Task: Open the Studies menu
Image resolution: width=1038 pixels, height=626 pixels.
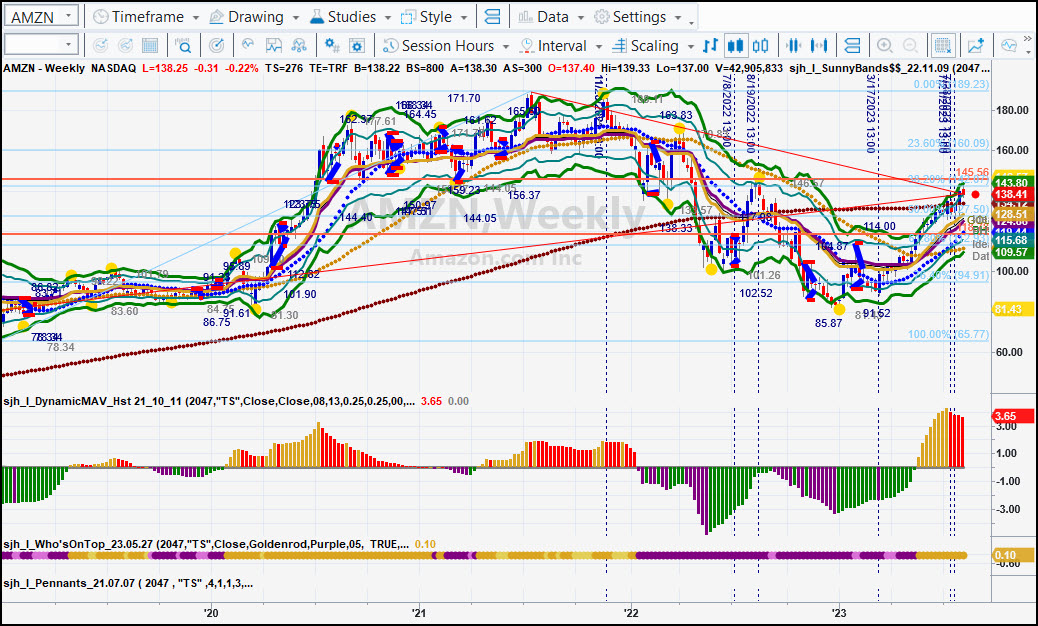Action: (351, 17)
